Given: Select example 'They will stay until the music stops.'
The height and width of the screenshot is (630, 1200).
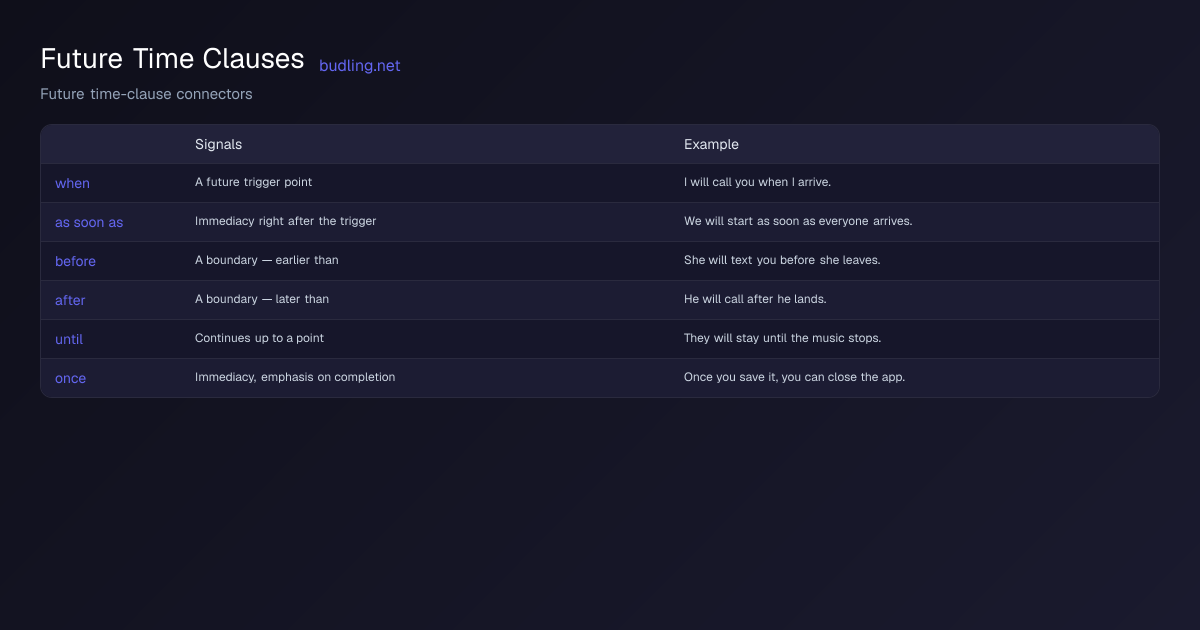Looking at the screenshot, I should coord(782,338).
